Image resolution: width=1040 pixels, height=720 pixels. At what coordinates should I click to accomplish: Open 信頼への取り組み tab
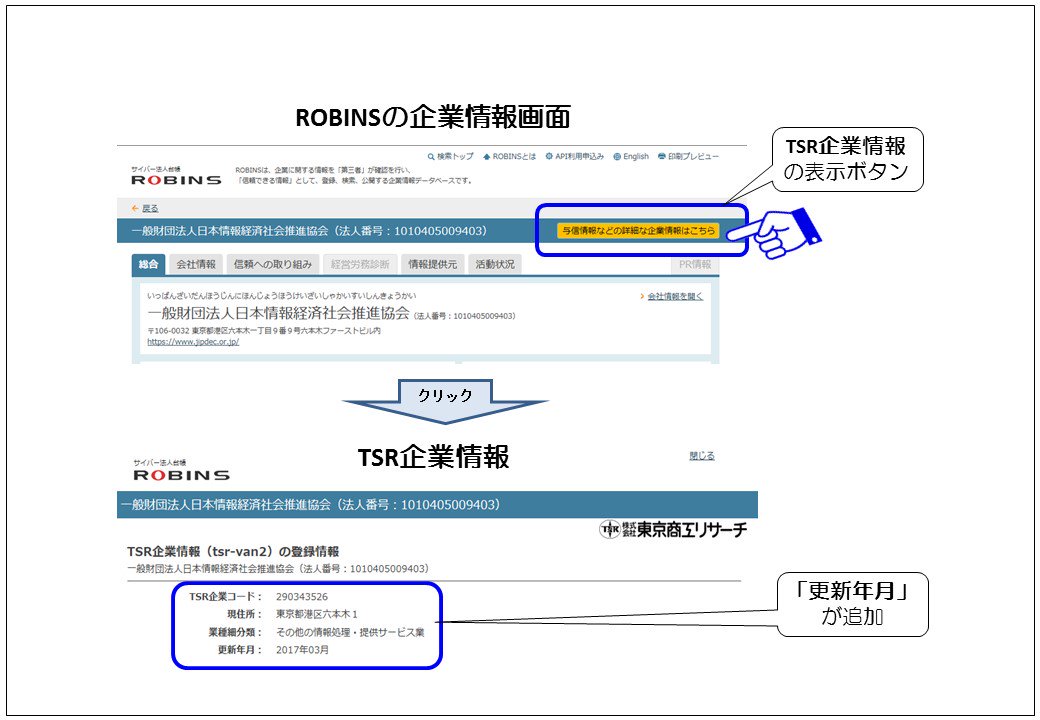tap(273, 264)
